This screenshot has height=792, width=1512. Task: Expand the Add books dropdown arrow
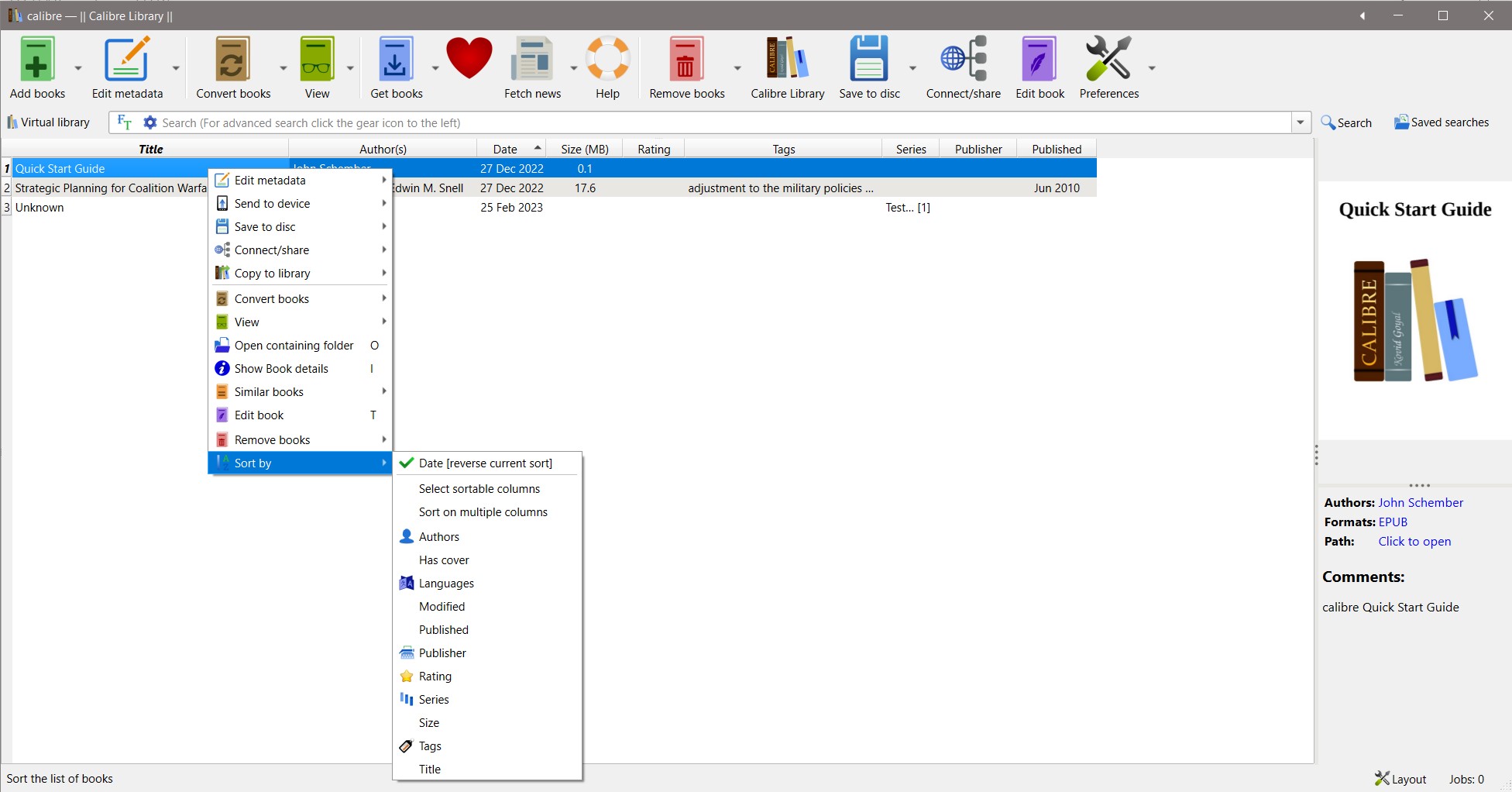tap(78, 68)
